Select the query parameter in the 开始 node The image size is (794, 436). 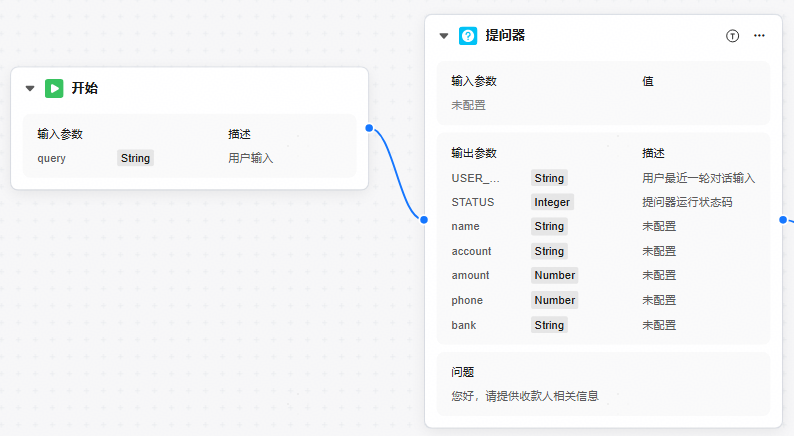pyautogui.click(x=52, y=158)
